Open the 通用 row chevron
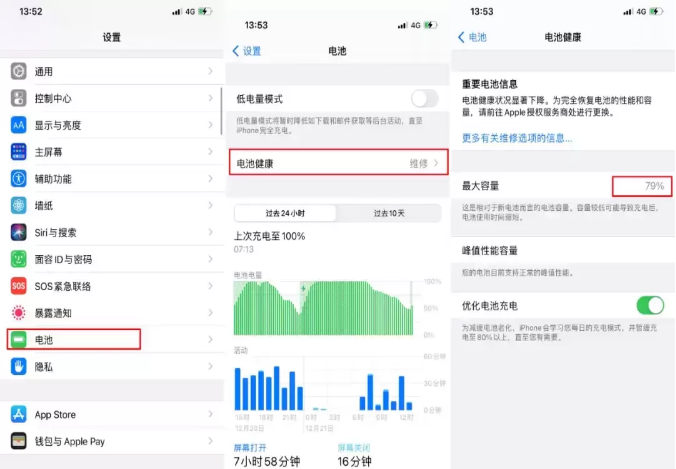This screenshot has width=676, height=469. click(x=210, y=71)
